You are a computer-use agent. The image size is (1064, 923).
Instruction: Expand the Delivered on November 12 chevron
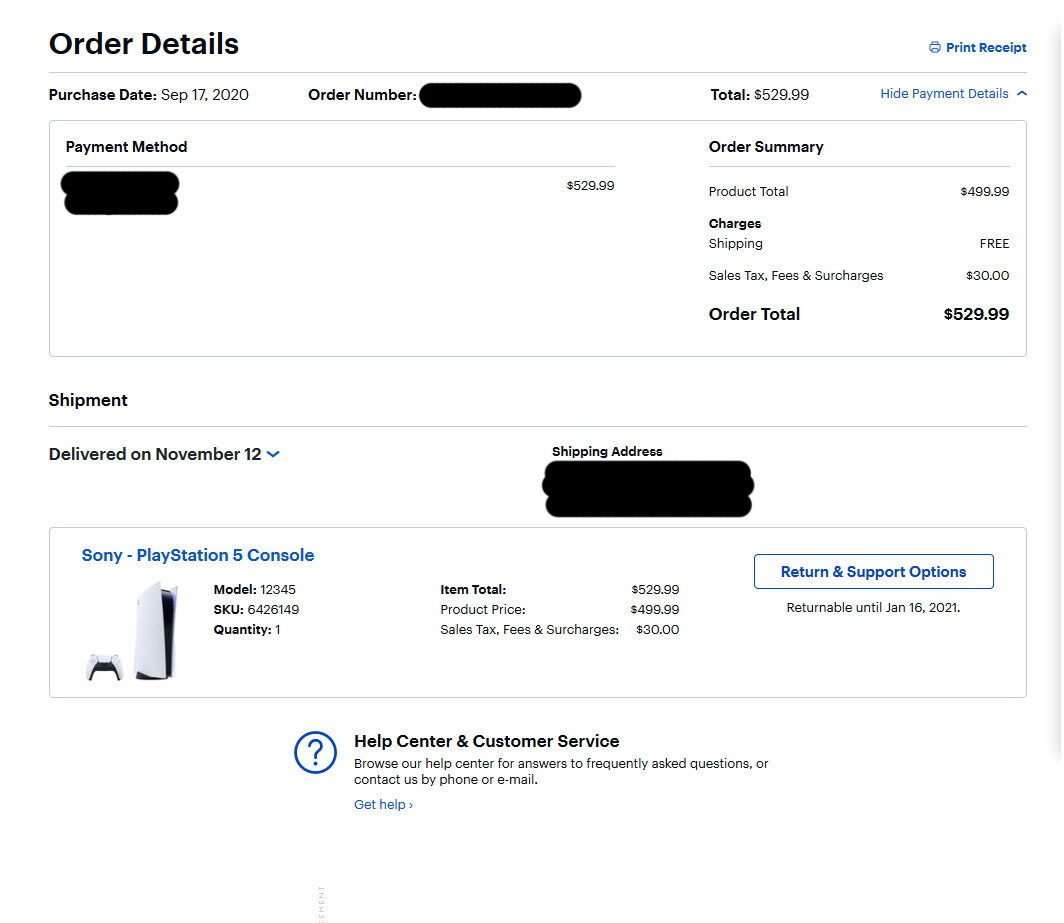(273, 454)
